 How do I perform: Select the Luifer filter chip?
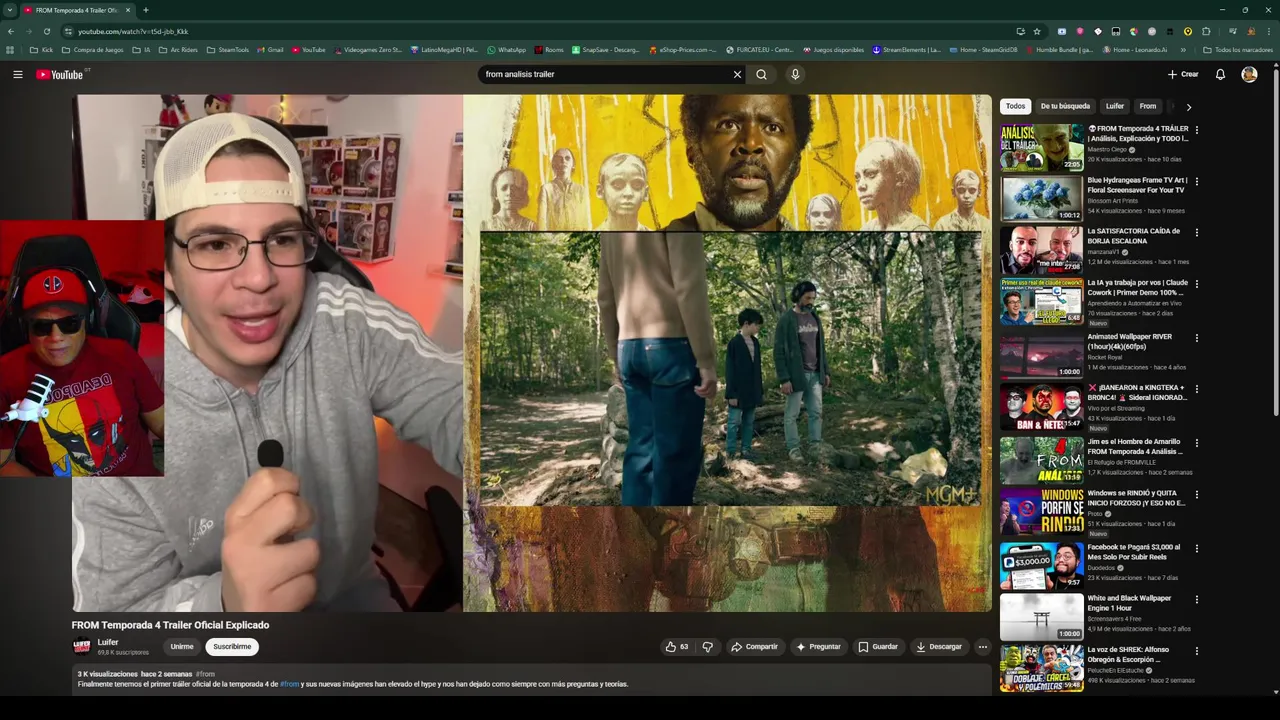pyautogui.click(x=1115, y=106)
